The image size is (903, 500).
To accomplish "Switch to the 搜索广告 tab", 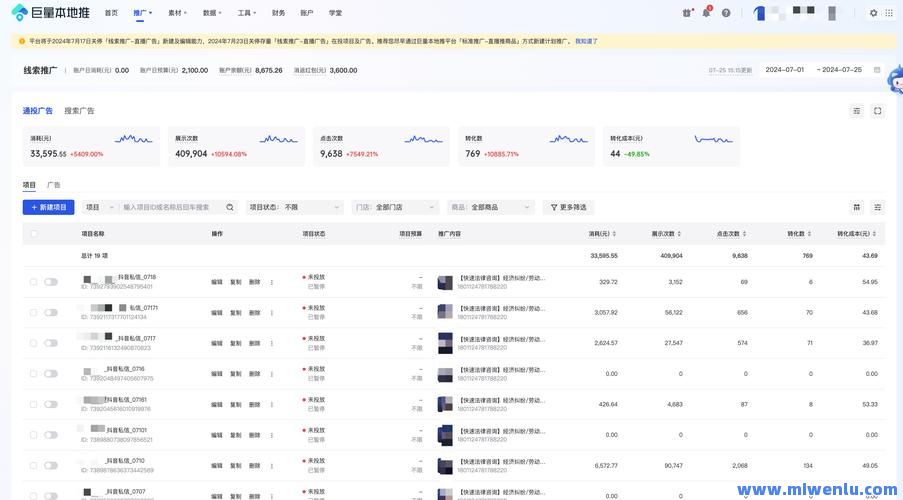I will click(x=79, y=111).
